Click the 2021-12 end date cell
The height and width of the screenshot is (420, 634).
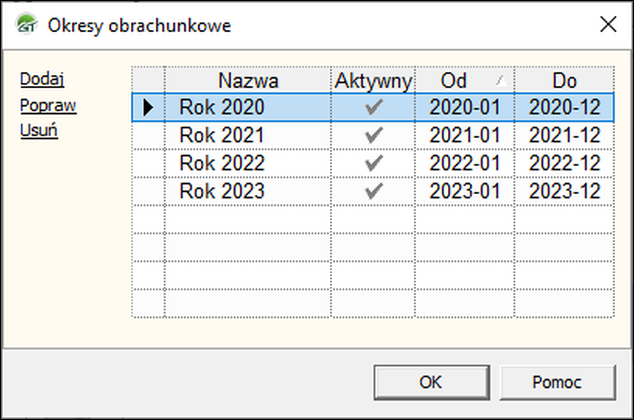(564, 135)
